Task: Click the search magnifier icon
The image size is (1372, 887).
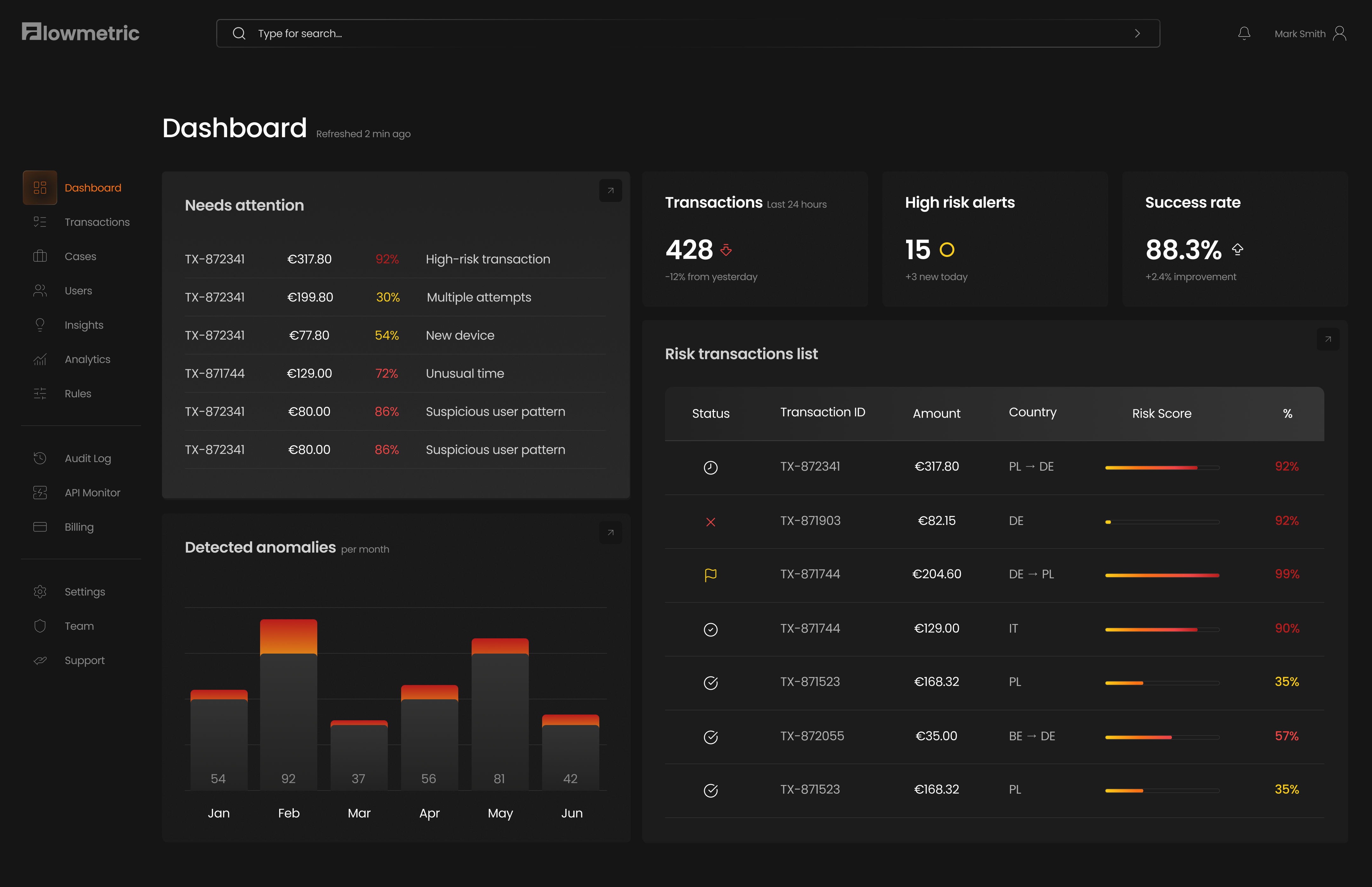Action: [x=239, y=33]
